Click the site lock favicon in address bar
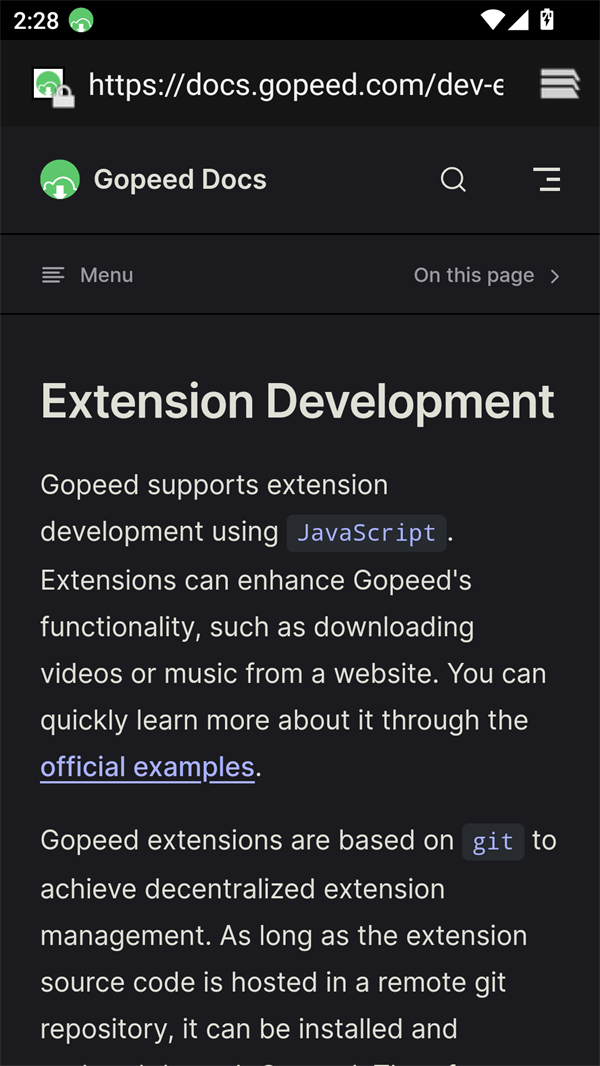 pyautogui.click(x=51, y=86)
